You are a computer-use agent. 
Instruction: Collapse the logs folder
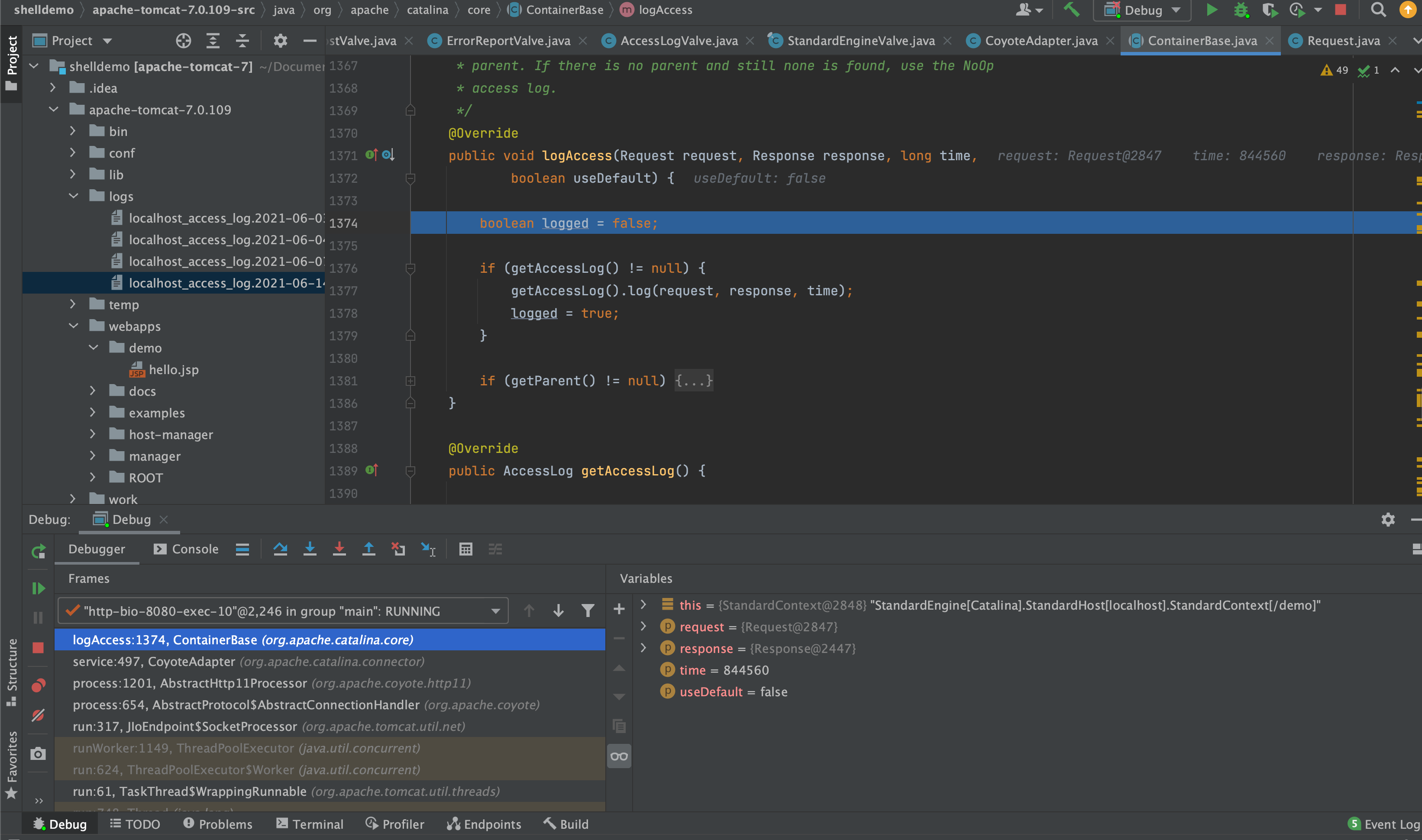74,196
